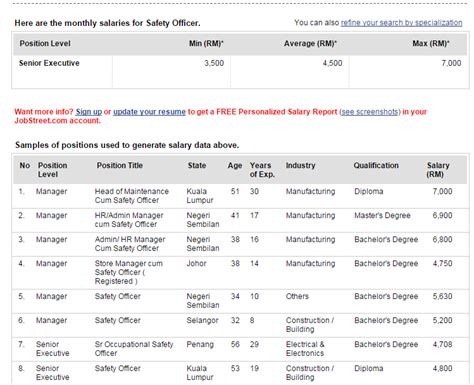Click the Electrical & Electronics industry cell
Screen dimensions: 474x385
click(x=305, y=349)
